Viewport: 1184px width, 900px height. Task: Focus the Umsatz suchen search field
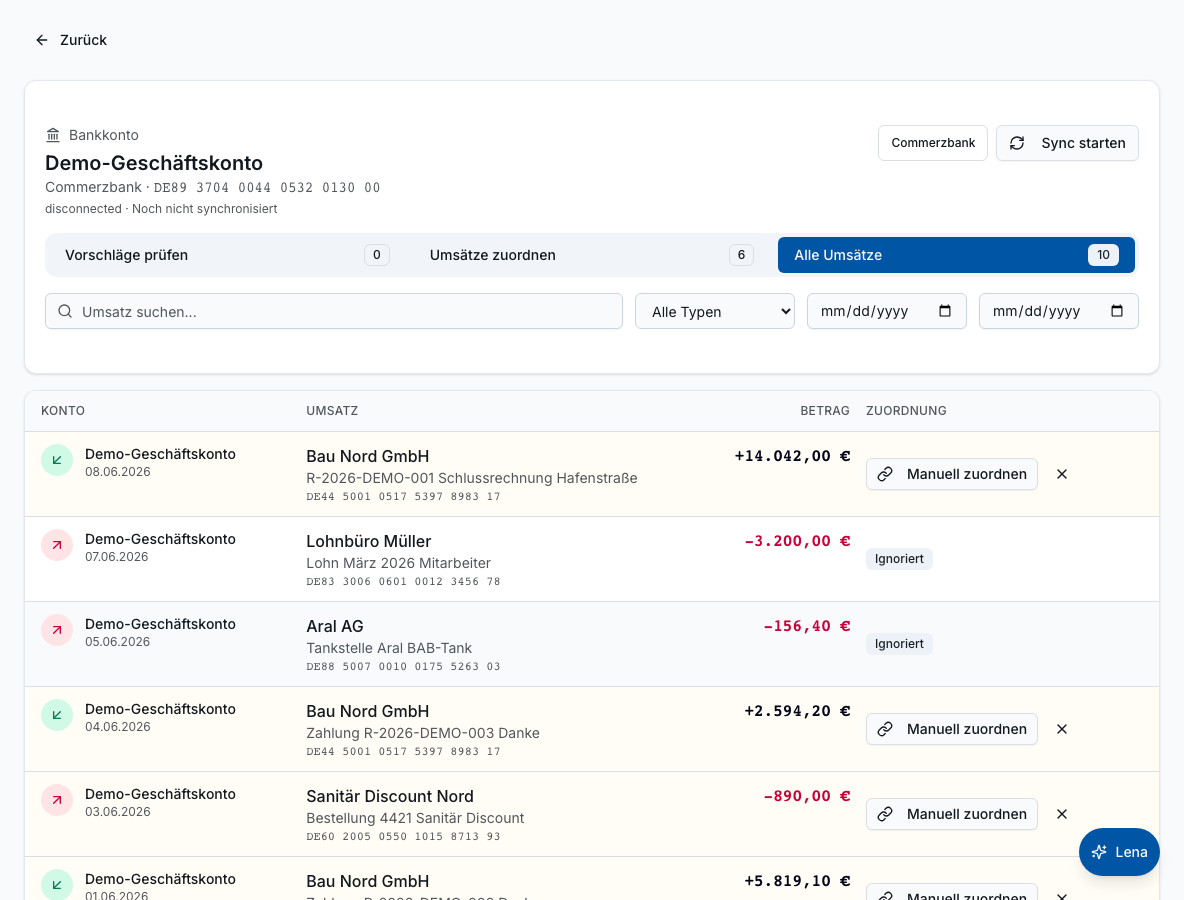click(334, 311)
